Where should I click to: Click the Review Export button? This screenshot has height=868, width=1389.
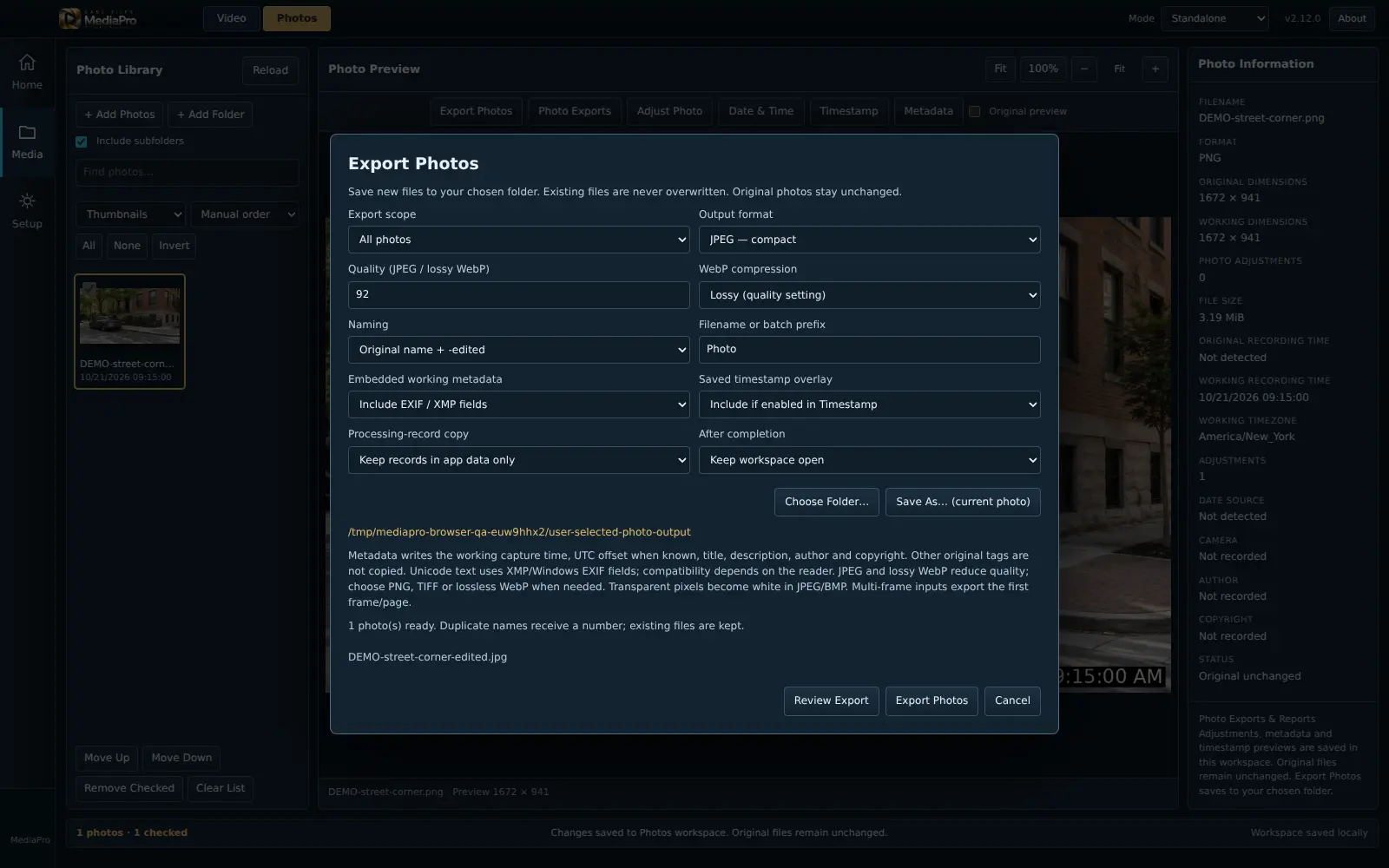(832, 701)
